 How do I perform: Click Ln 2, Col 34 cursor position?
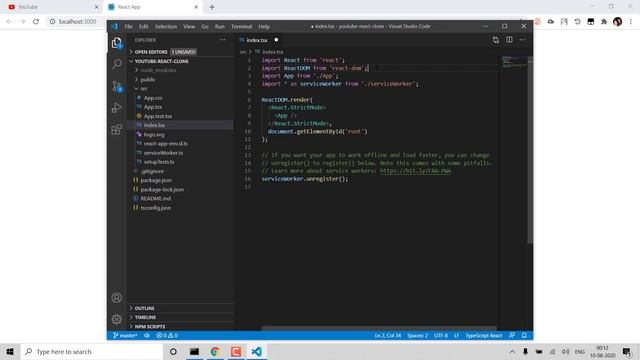[x=388, y=336]
